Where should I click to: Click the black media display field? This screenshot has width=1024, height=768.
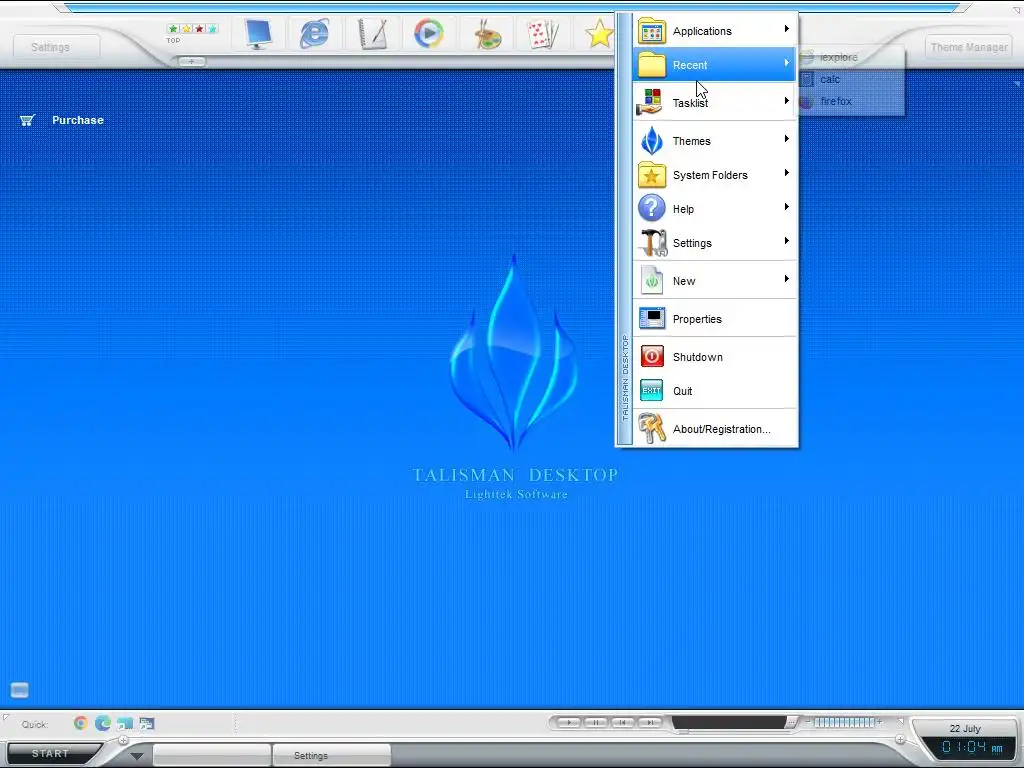728,722
